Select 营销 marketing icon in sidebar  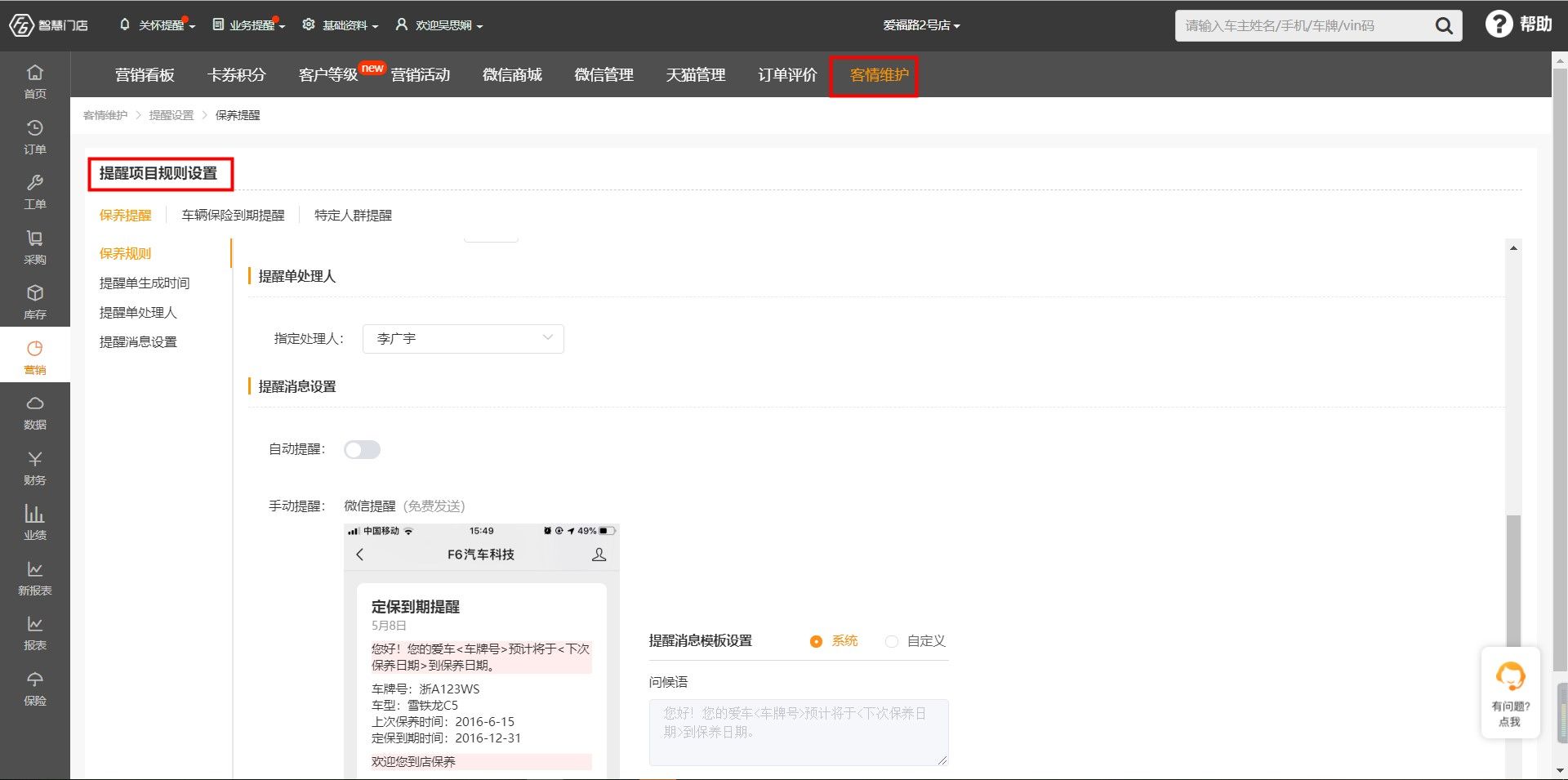(x=35, y=358)
